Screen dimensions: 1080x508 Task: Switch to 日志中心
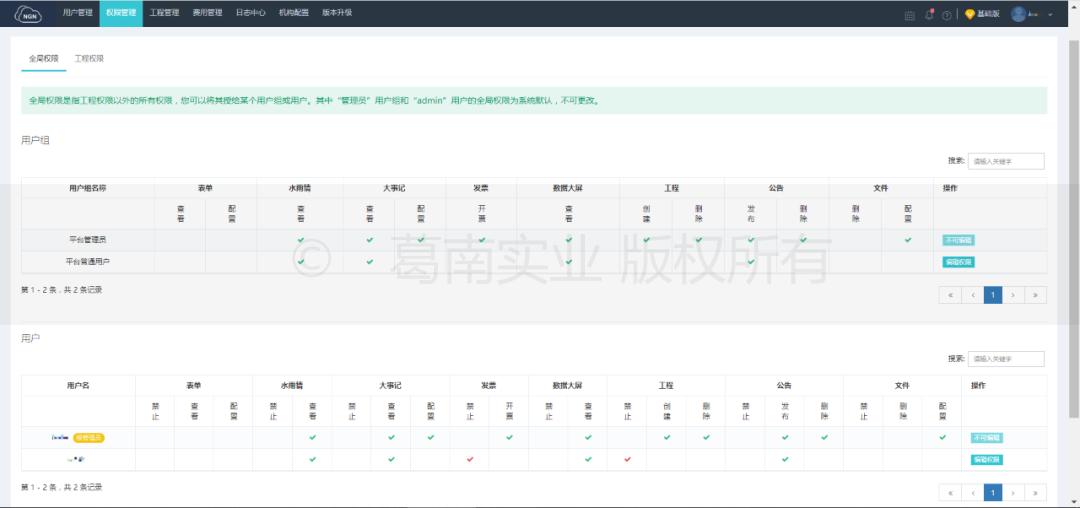click(x=251, y=13)
